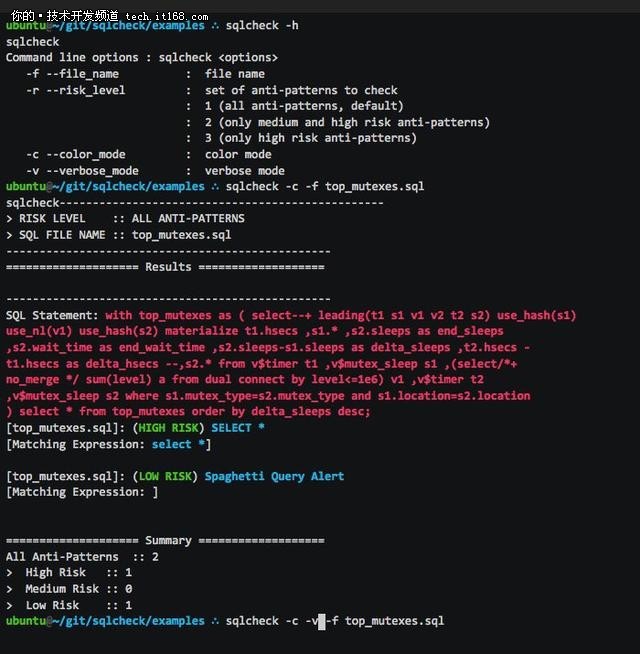
Task: Click the cursor block after '-v' in last command
Action: [x=322, y=621]
